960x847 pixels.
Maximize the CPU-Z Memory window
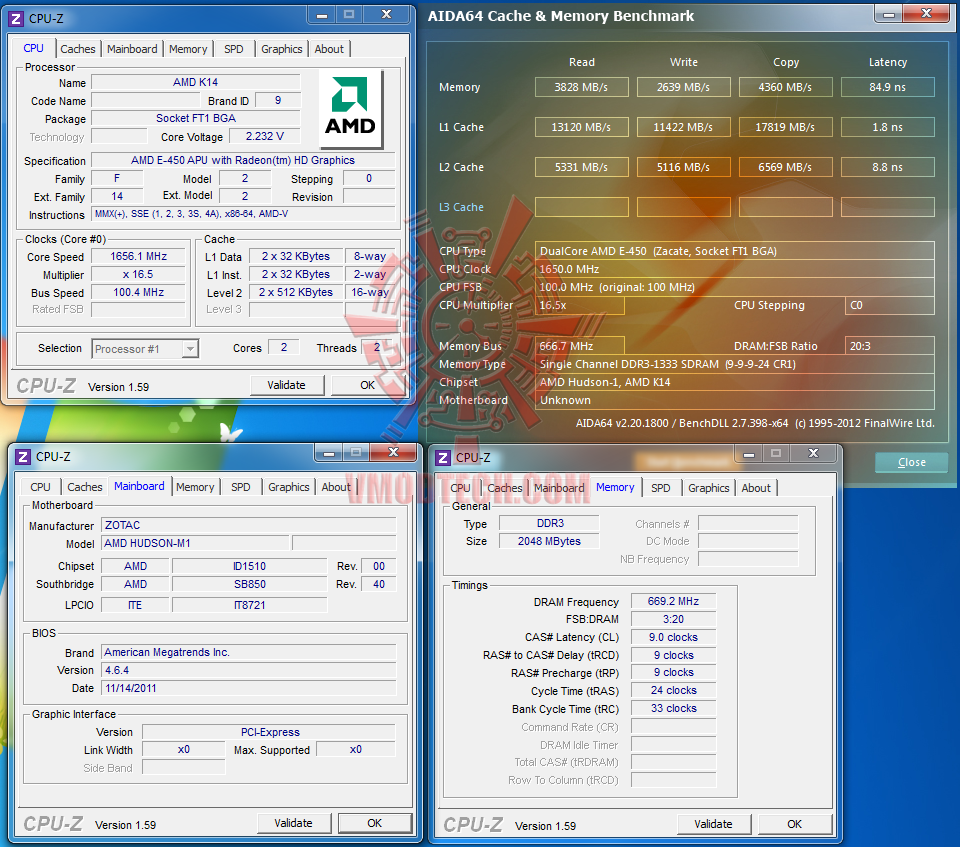click(776, 453)
